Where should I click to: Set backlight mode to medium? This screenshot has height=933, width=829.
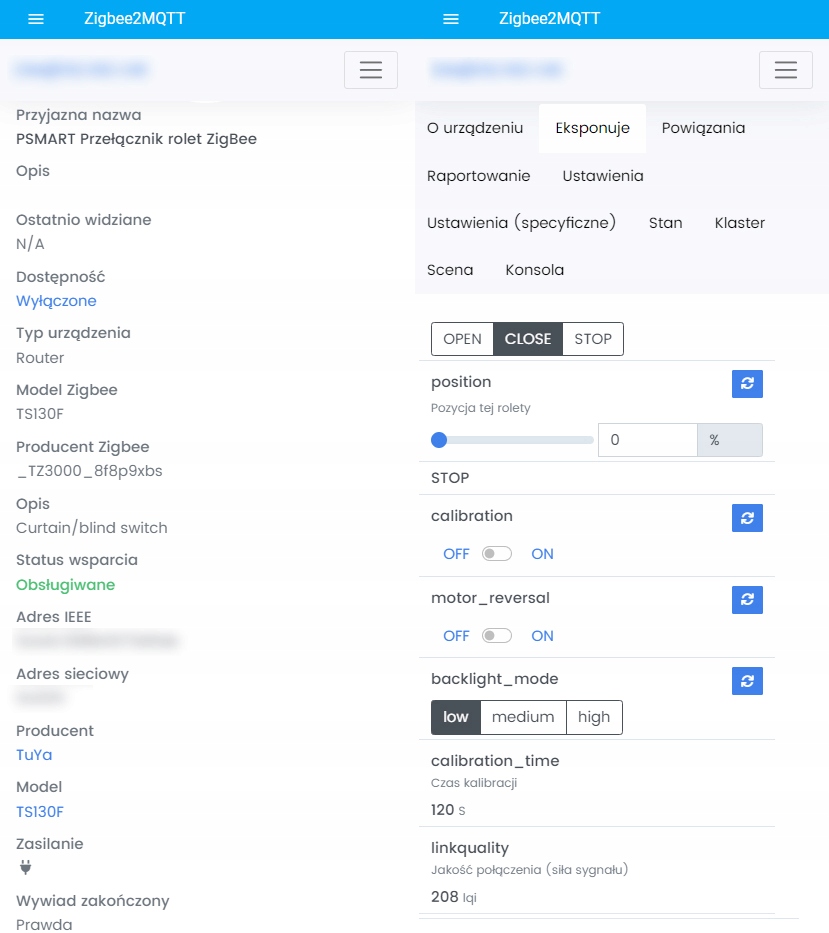(523, 717)
